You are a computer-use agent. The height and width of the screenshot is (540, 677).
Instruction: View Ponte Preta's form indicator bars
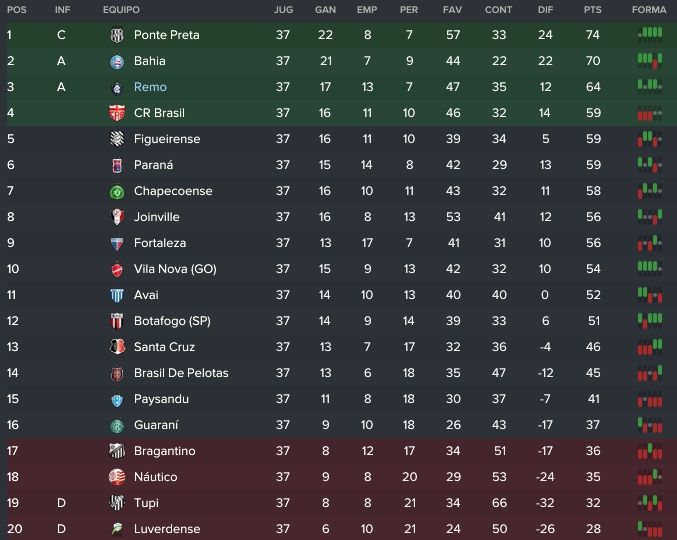pyautogui.click(x=650, y=35)
